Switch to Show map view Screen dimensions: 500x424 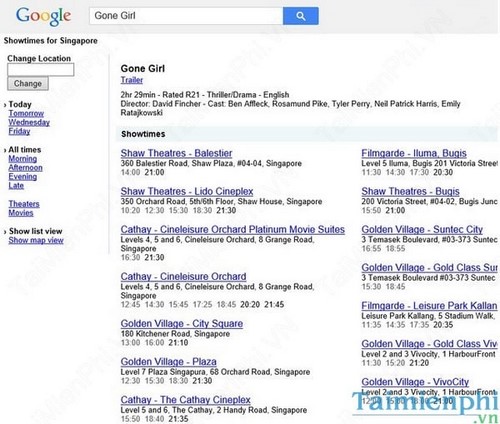coord(36,240)
